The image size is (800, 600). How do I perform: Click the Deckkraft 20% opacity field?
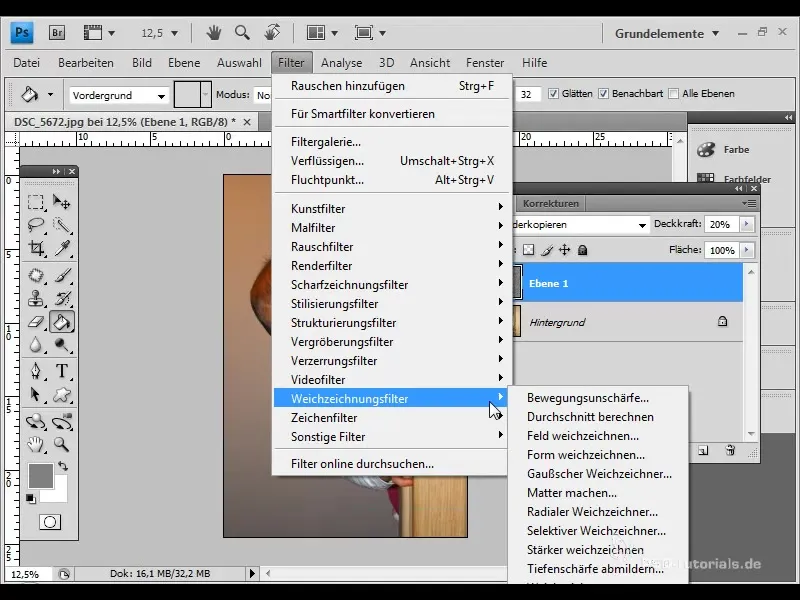[x=721, y=224]
